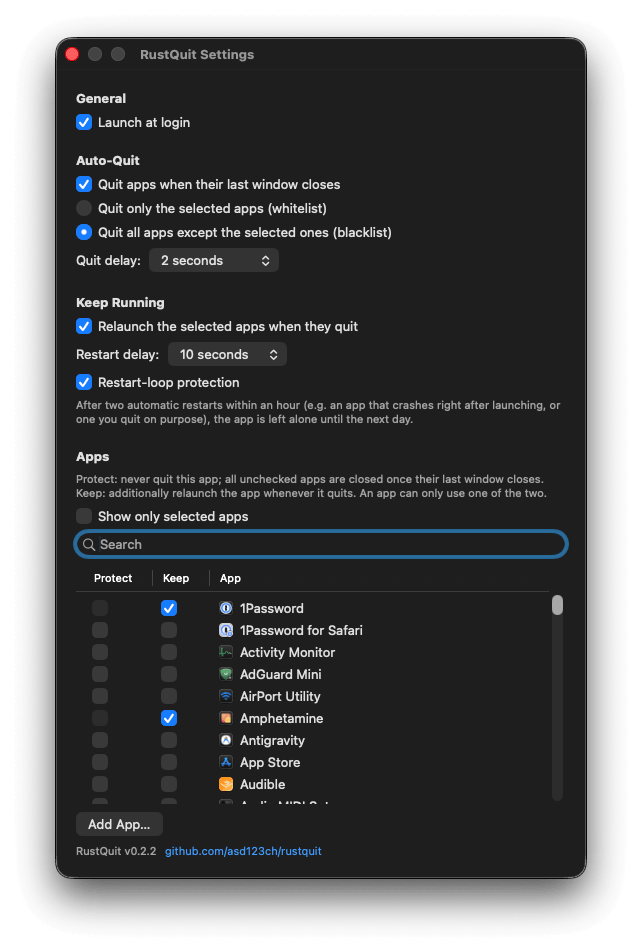Click the AirPort Utility wifi icon
The width and height of the screenshot is (642, 952).
coord(226,696)
